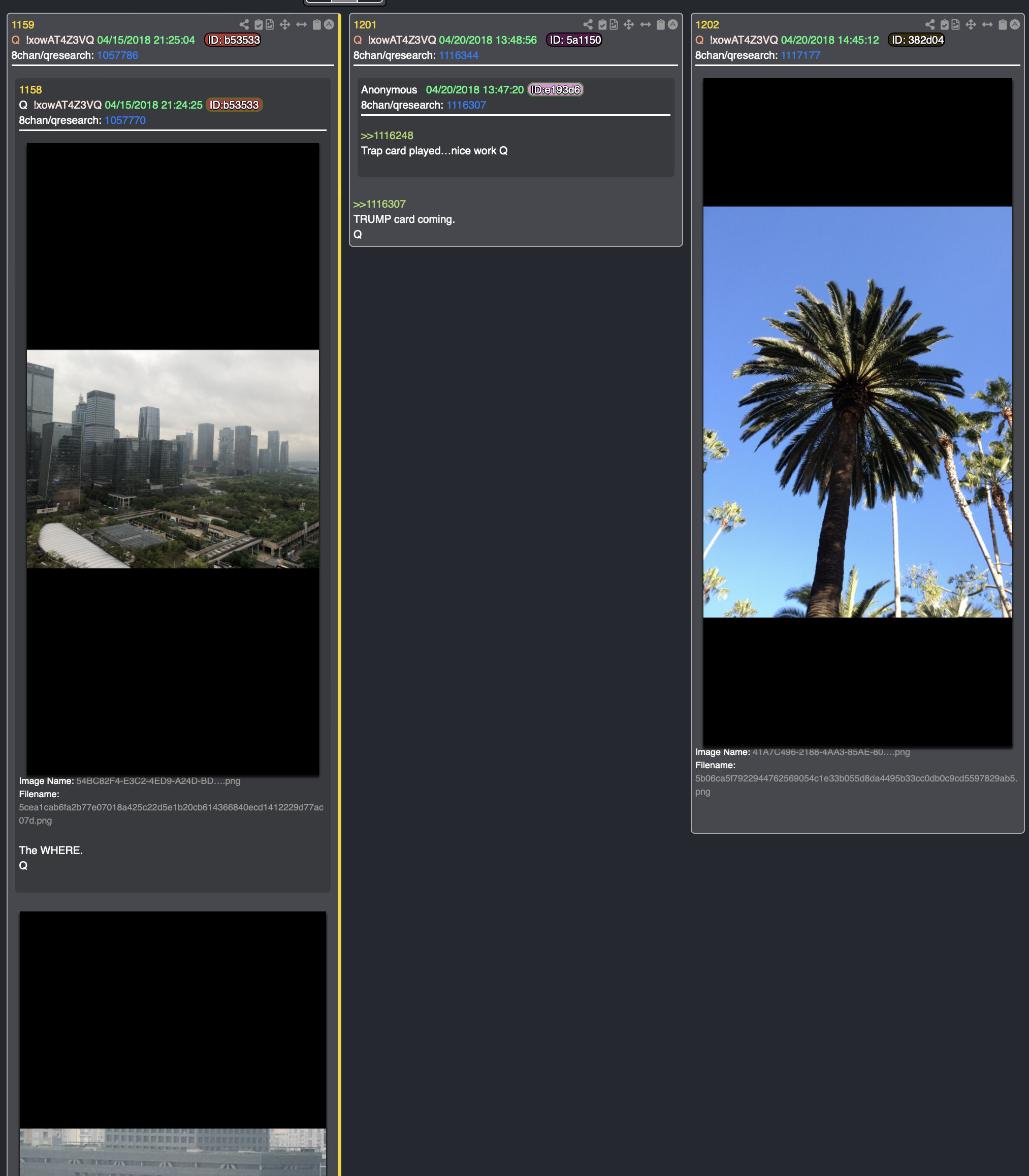The image size is (1029, 1176).
Task: Click the red ID: b53533 badge on post 1159
Action: [x=233, y=40]
